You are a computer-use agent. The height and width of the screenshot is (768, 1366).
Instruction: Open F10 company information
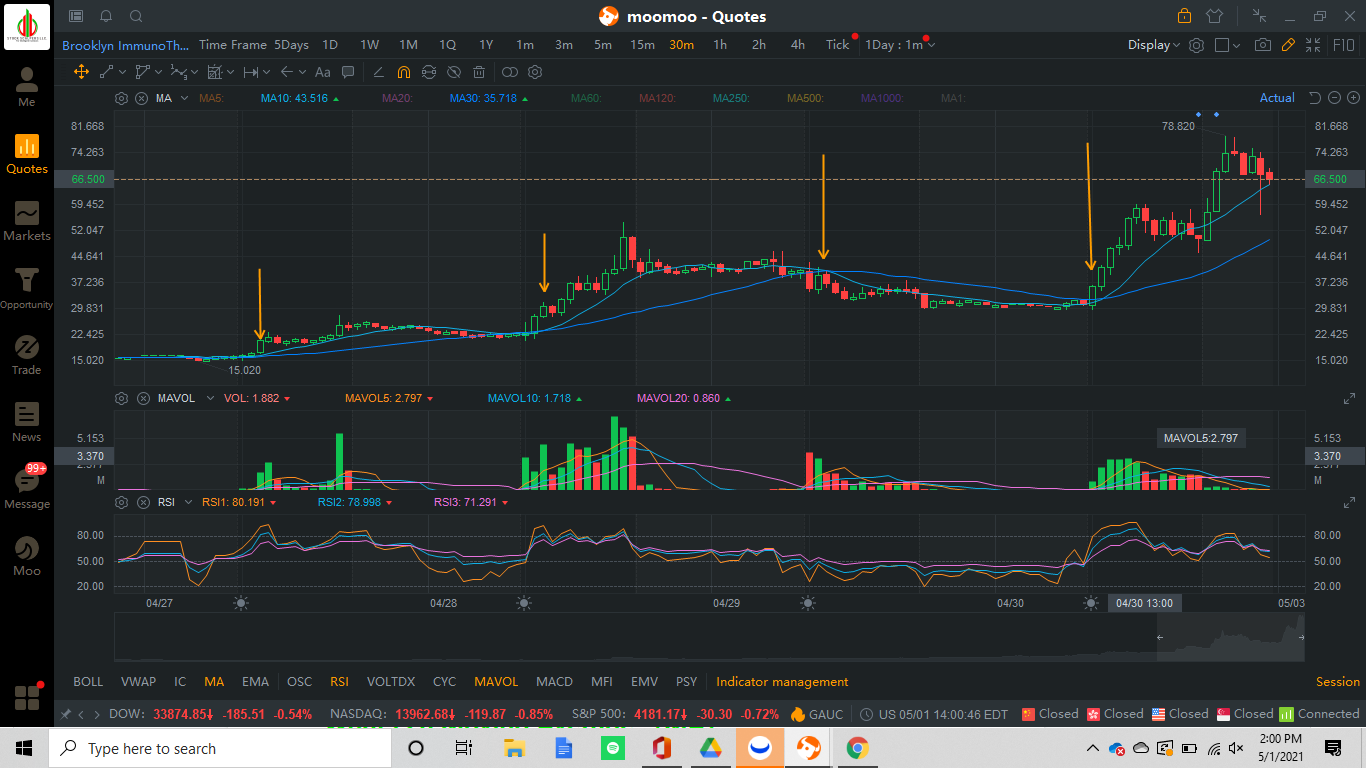(x=1344, y=45)
